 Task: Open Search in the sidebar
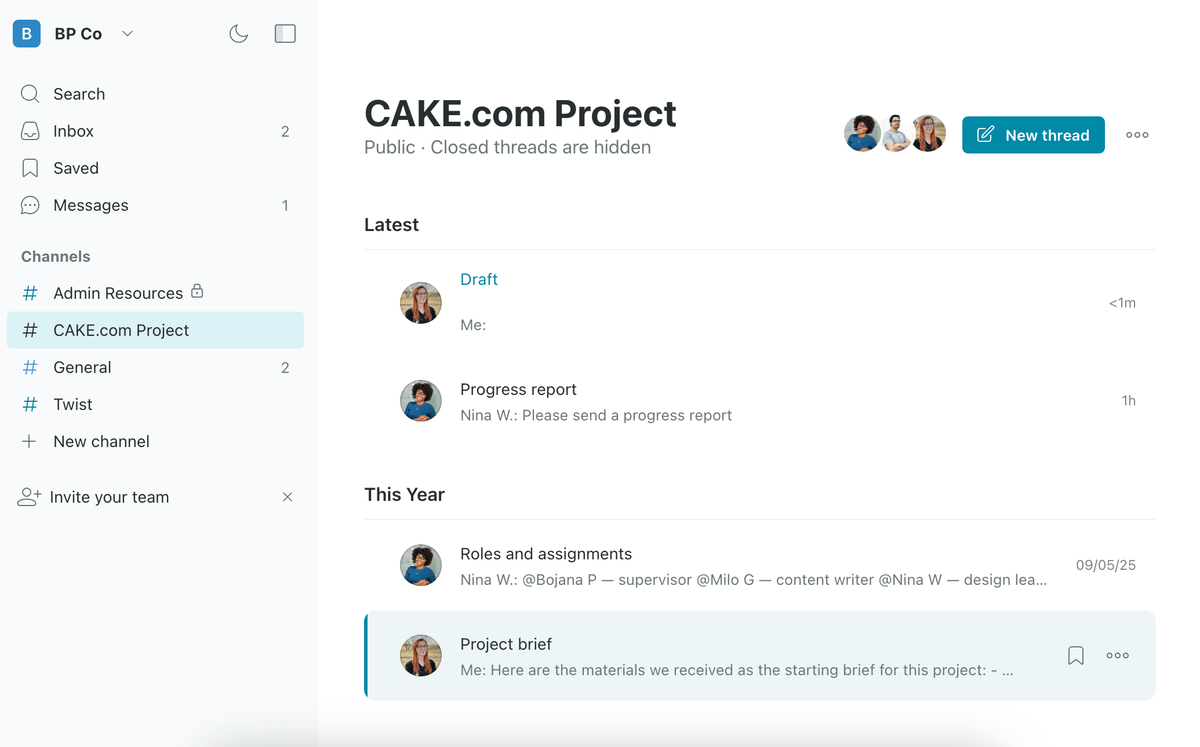click(x=79, y=94)
